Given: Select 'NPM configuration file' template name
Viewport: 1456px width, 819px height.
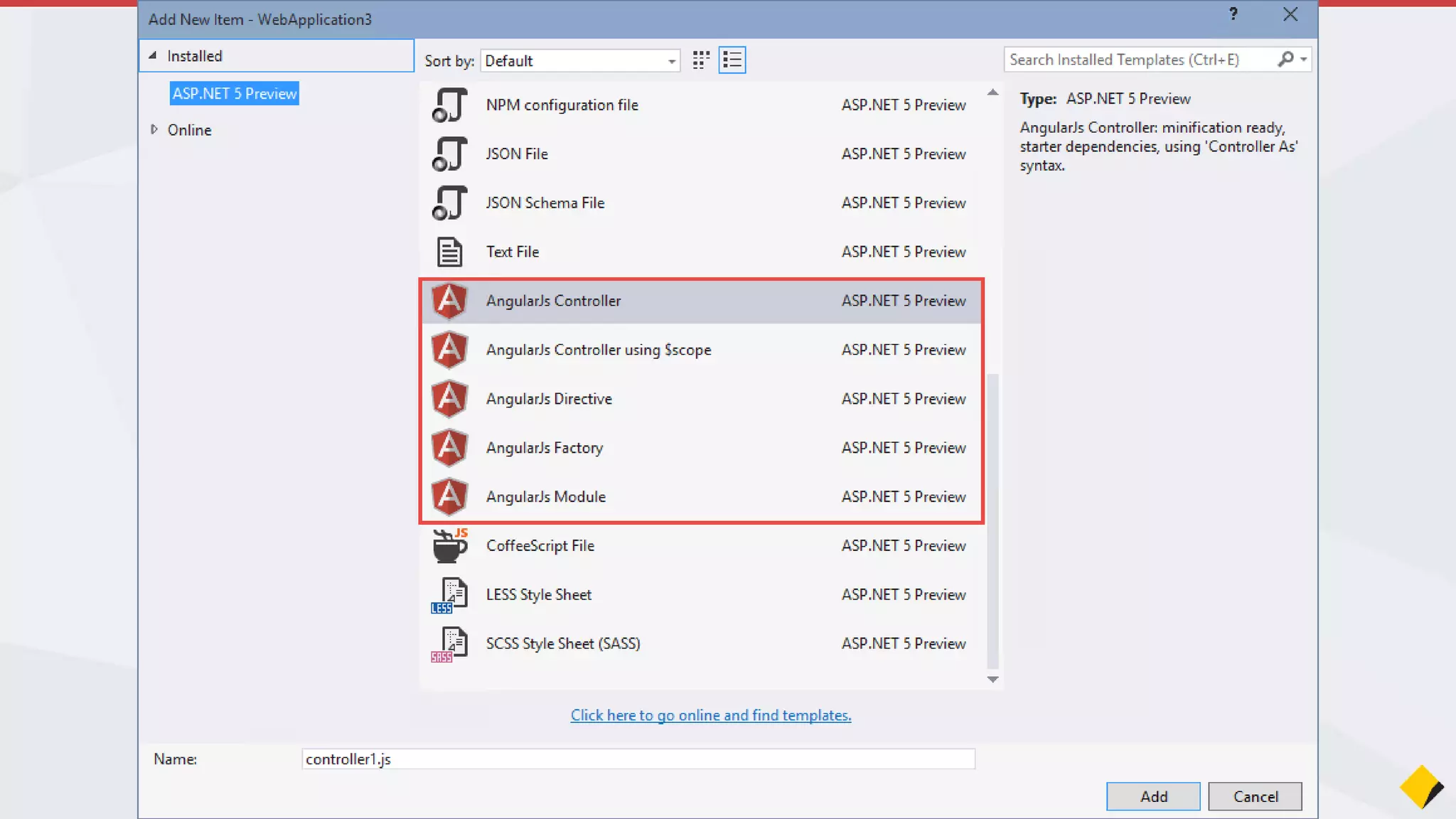Looking at the screenshot, I should (562, 105).
